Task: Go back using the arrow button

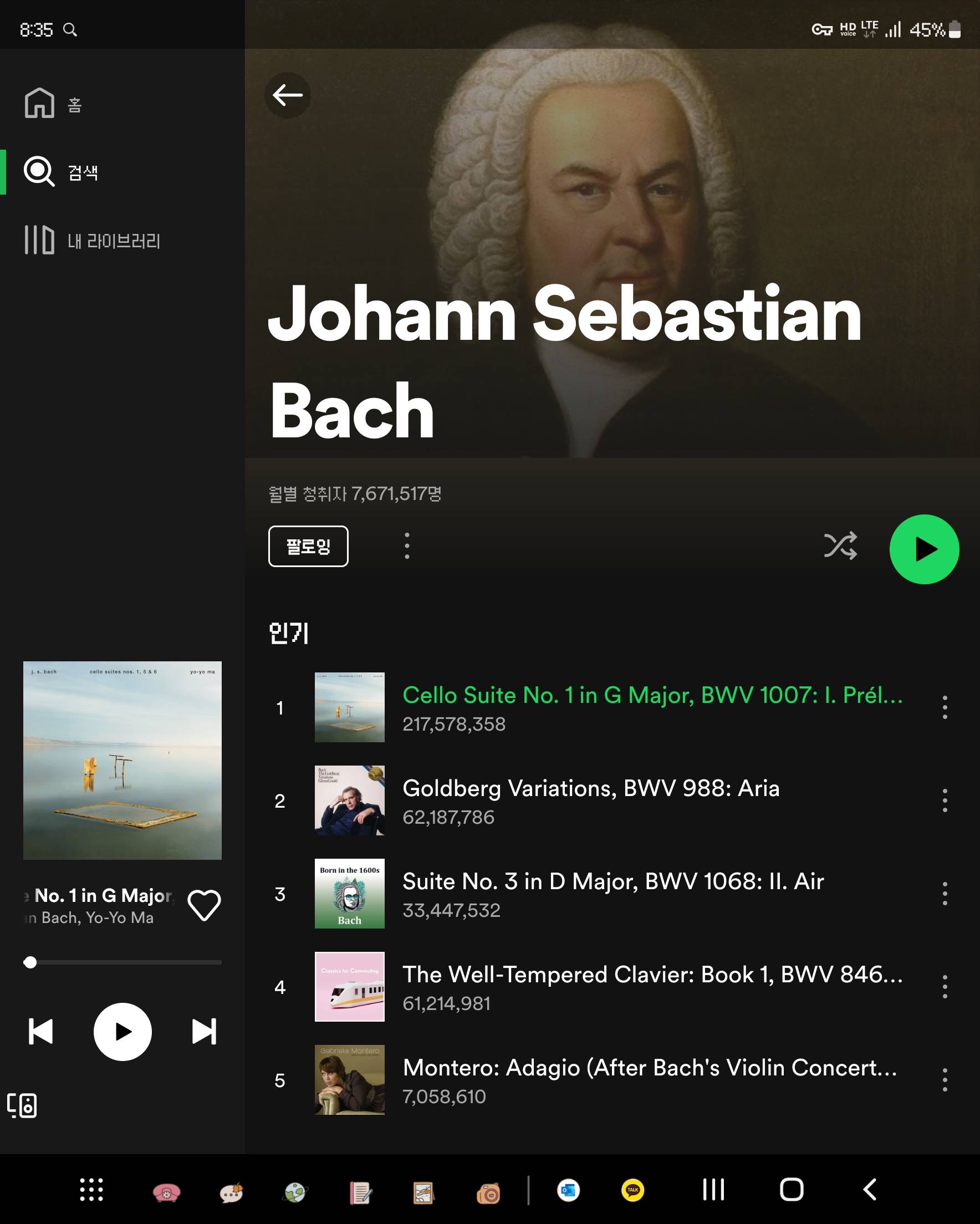Action: click(x=287, y=95)
